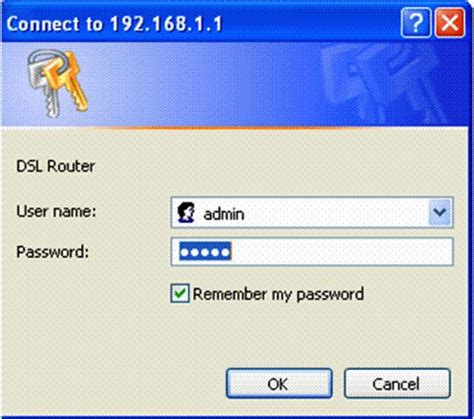Click the gold and silver keys icon
Image resolution: width=474 pixels, height=419 pixels.
(x=58, y=83)
